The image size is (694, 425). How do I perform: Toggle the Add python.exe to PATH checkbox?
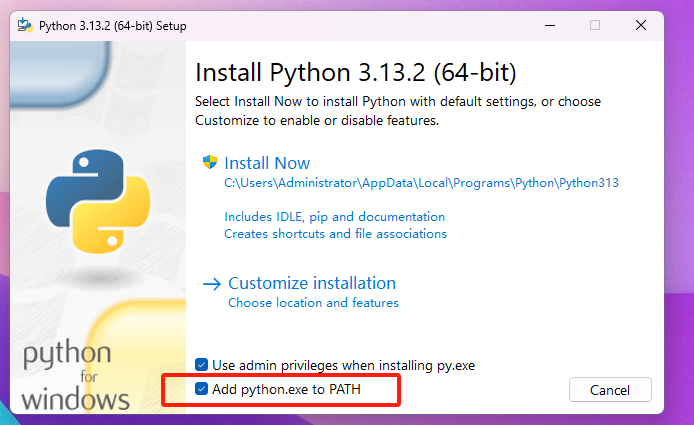pos(203,389)
